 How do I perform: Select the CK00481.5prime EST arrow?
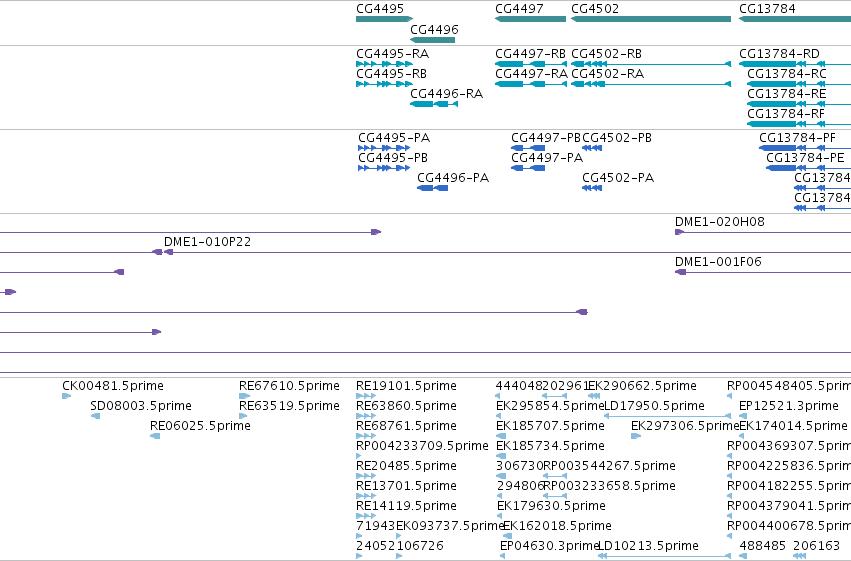click(67, 396)
